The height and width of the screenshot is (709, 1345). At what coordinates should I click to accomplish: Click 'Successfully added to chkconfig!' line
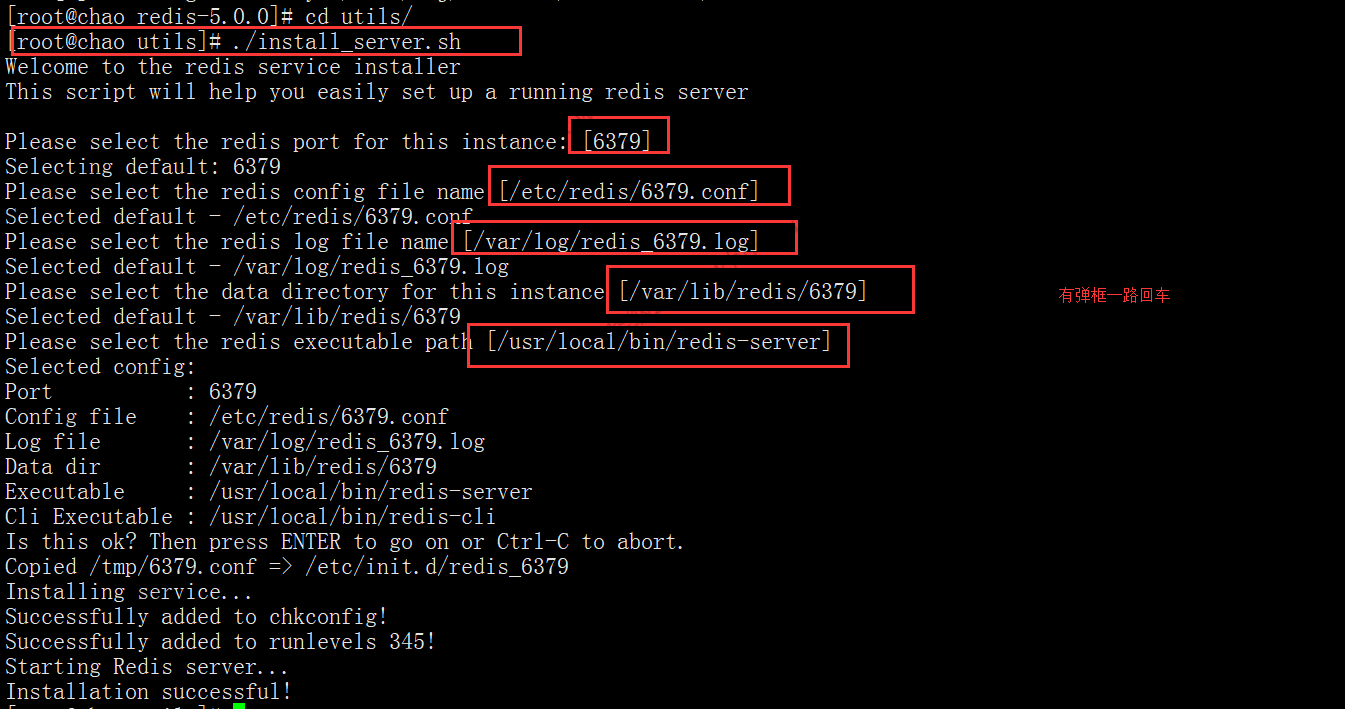pyautogui.click(x=196, y=616)
